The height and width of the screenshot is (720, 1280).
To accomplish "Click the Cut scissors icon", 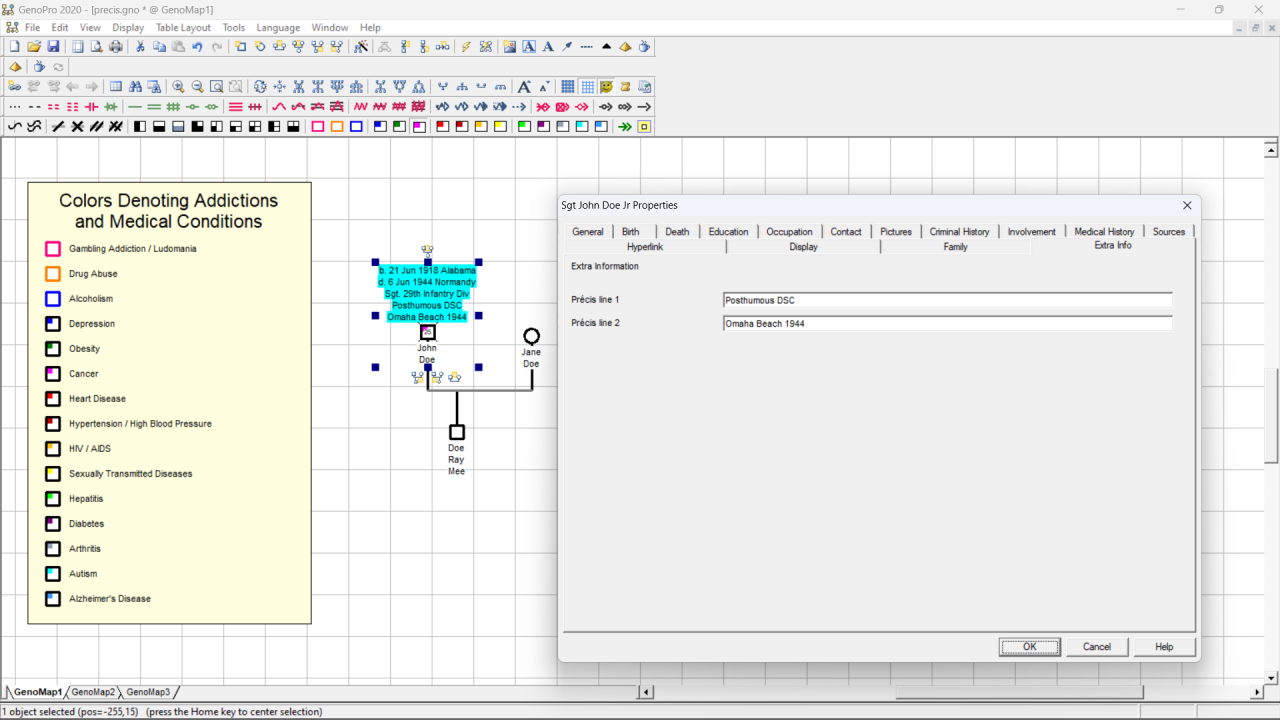I will point(139,46).
